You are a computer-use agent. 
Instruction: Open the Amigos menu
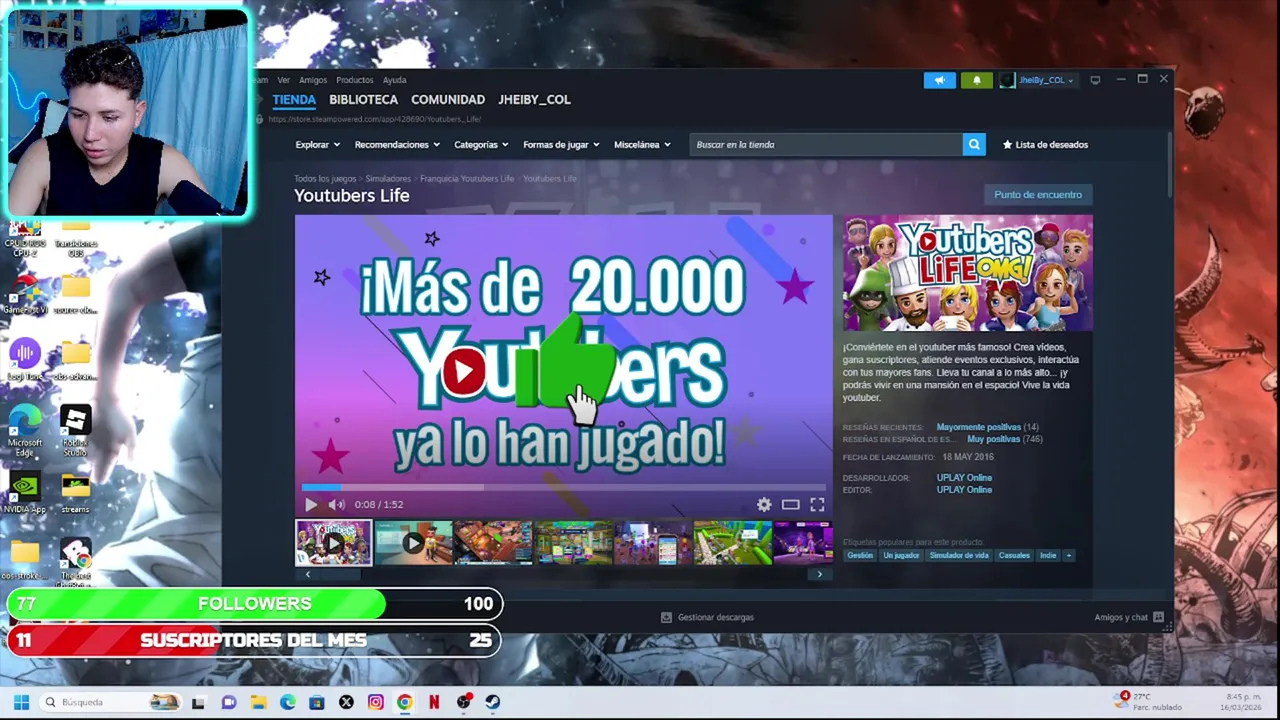tap(313, 80)
